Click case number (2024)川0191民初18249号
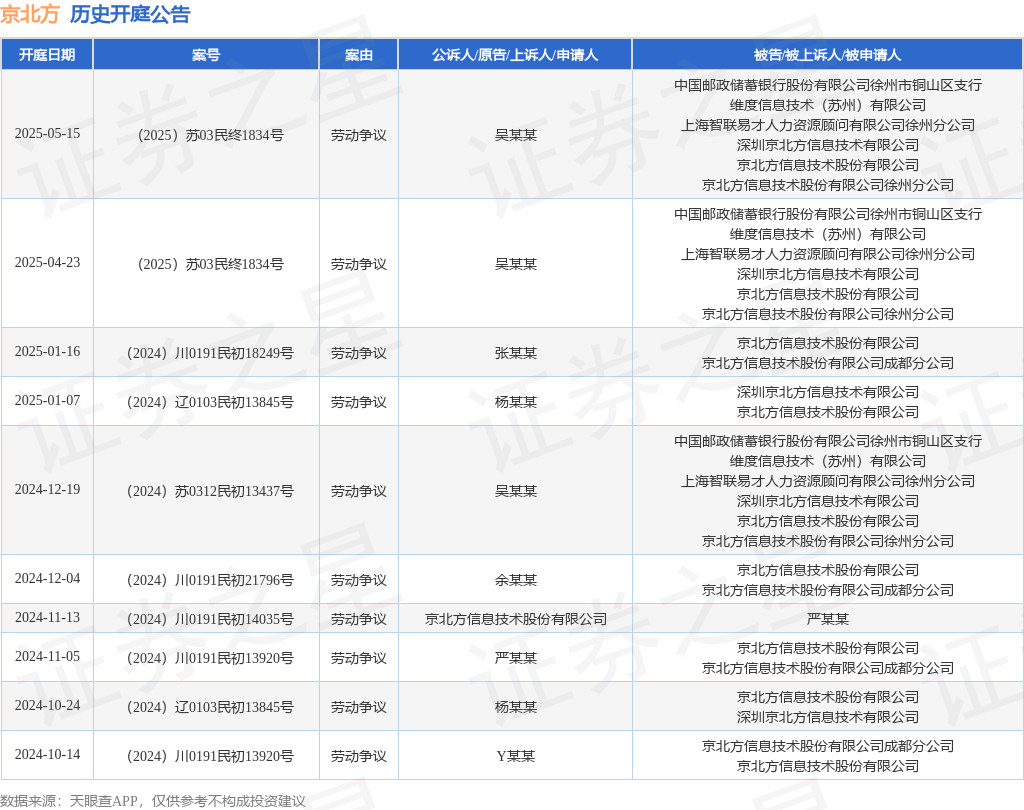The height and width of the screenshot is (810, 1024). click(x=210, y=353)
